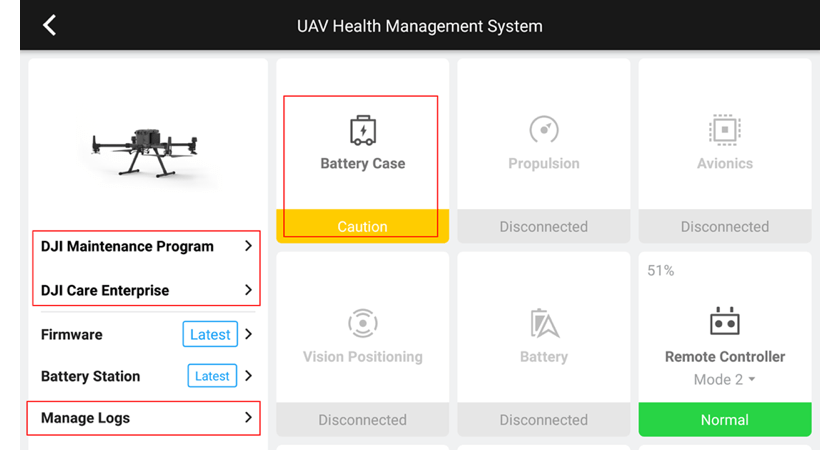The image size is (840, 450).
Task: Select the Avionics chip icon
Action: tap(724, 130)
